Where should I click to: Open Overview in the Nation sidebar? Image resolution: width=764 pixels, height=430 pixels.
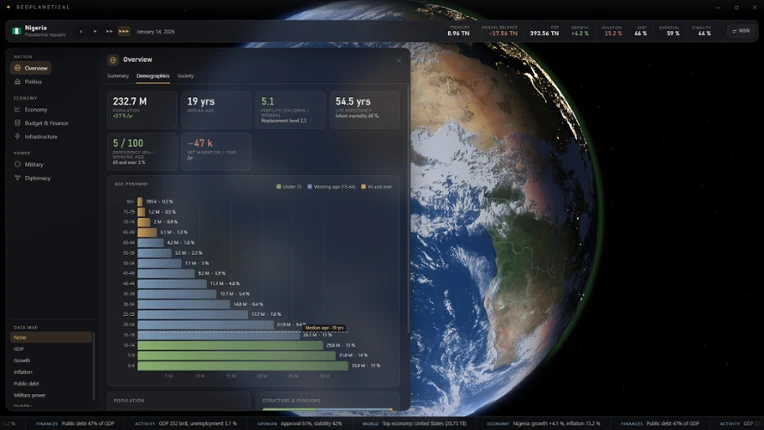(31, 68)
